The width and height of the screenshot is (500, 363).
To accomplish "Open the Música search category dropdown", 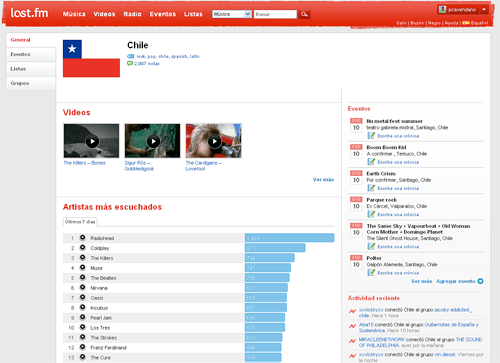I will 232,14.
